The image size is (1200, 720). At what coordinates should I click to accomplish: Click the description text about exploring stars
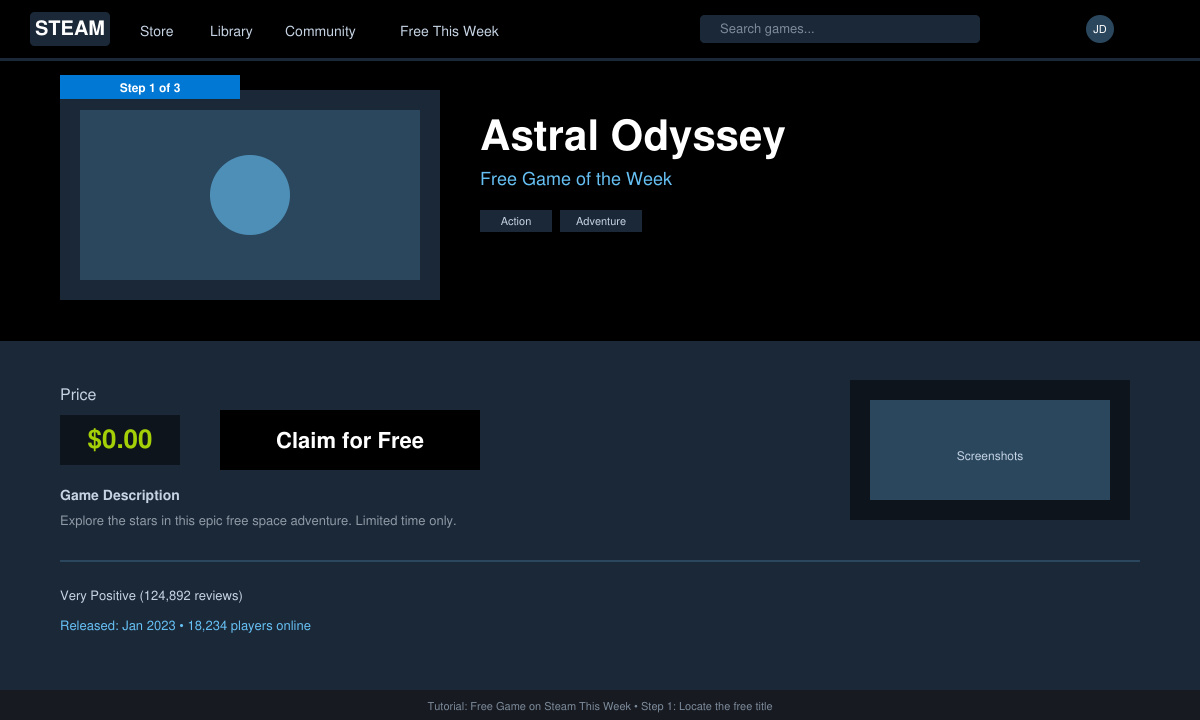[x=258, y=521]
